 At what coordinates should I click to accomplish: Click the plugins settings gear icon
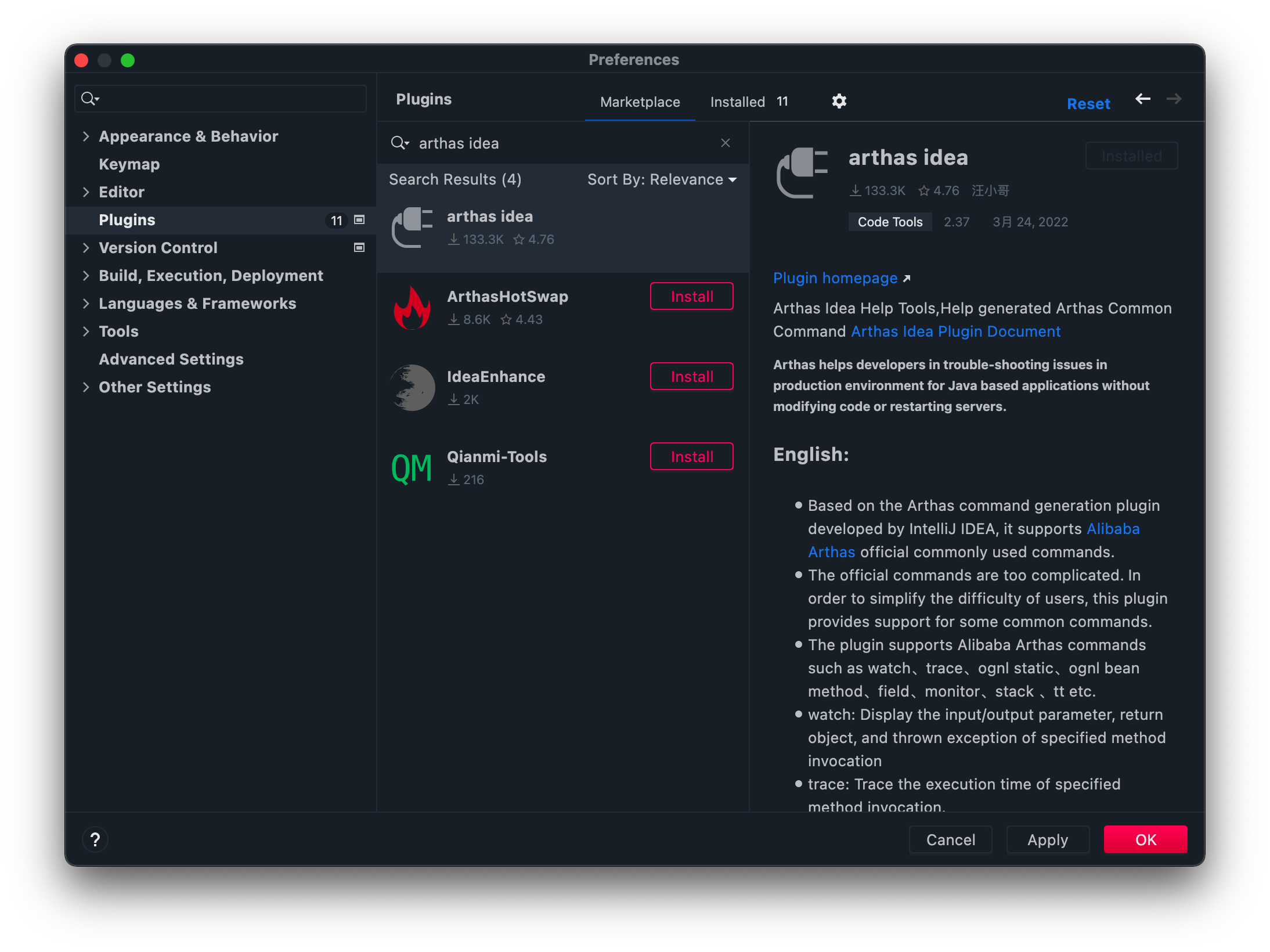point(839,102)
